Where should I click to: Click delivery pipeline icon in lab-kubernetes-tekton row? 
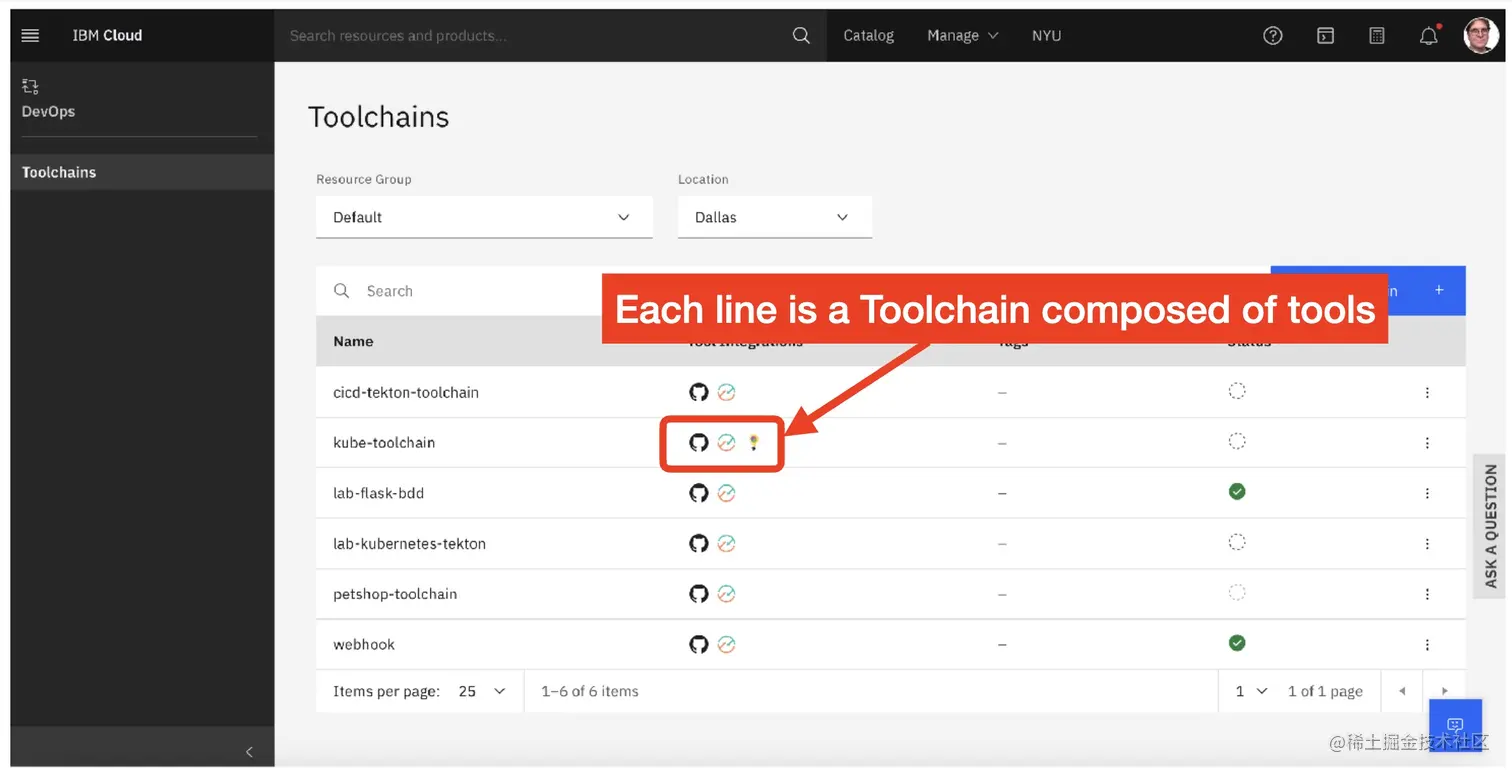point(727,543)
